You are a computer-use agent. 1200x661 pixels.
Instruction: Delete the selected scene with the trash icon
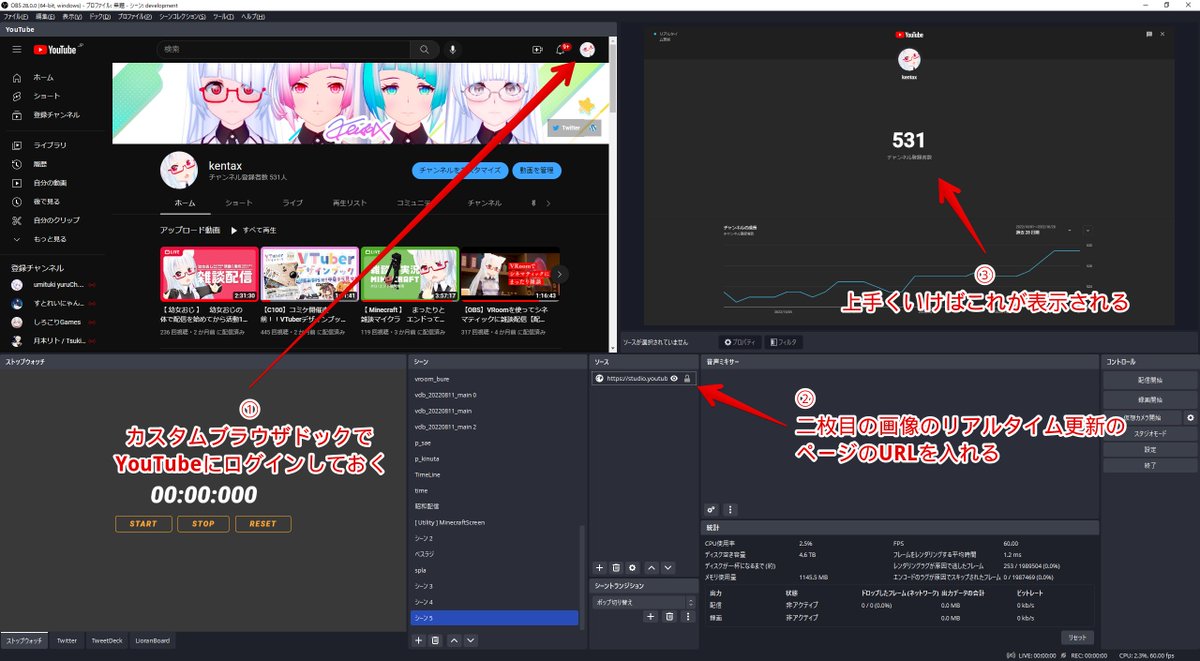point(435,640)
